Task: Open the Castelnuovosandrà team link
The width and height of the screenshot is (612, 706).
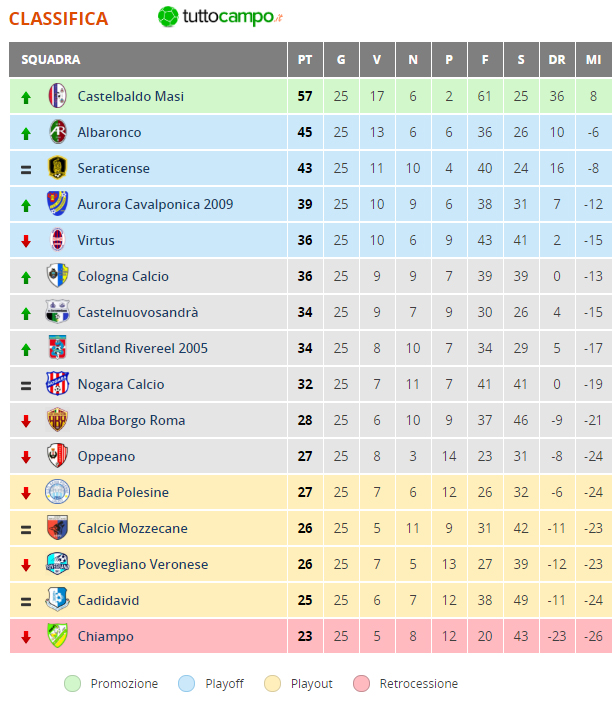Action: [137, 312]
